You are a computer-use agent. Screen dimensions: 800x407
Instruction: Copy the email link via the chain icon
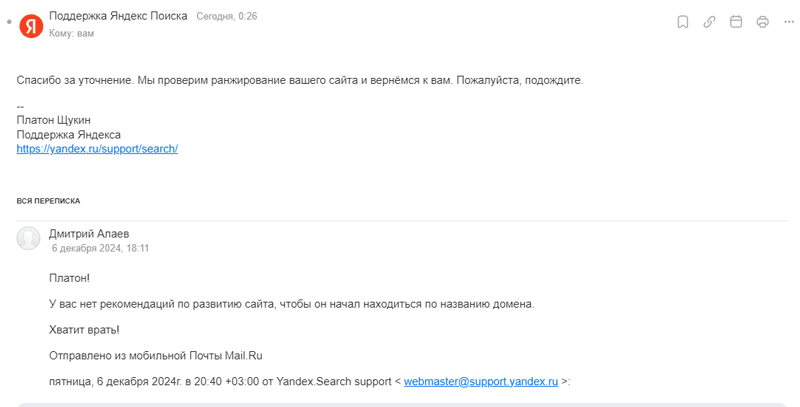click(x=709, y=22)
